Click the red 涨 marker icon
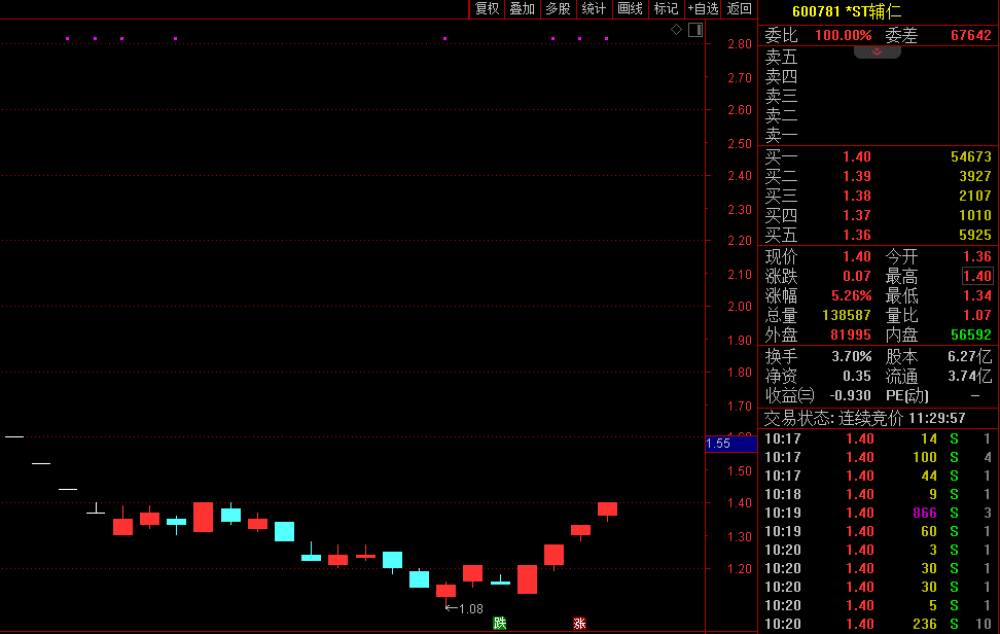This screenshot has height=634, width=1000. (x=579, y=623)
